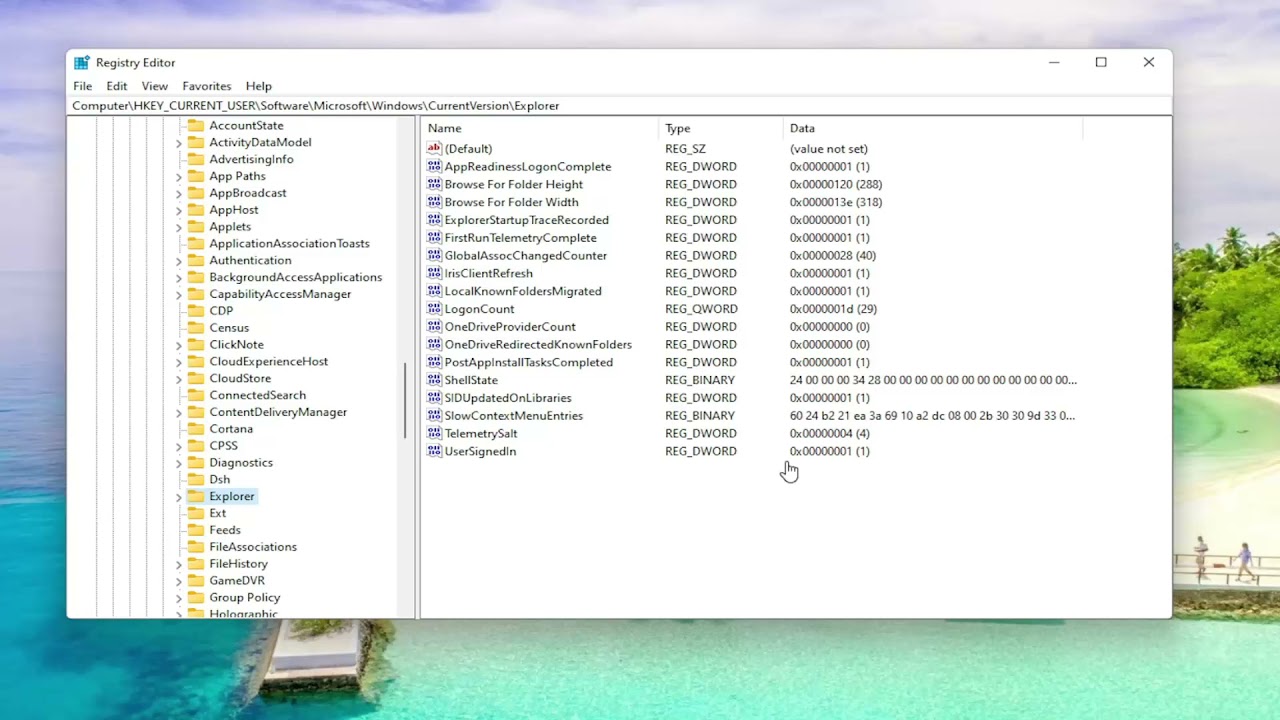Click the ExplorerStartupTraceRecorded value icon

(x=434, y=220)
